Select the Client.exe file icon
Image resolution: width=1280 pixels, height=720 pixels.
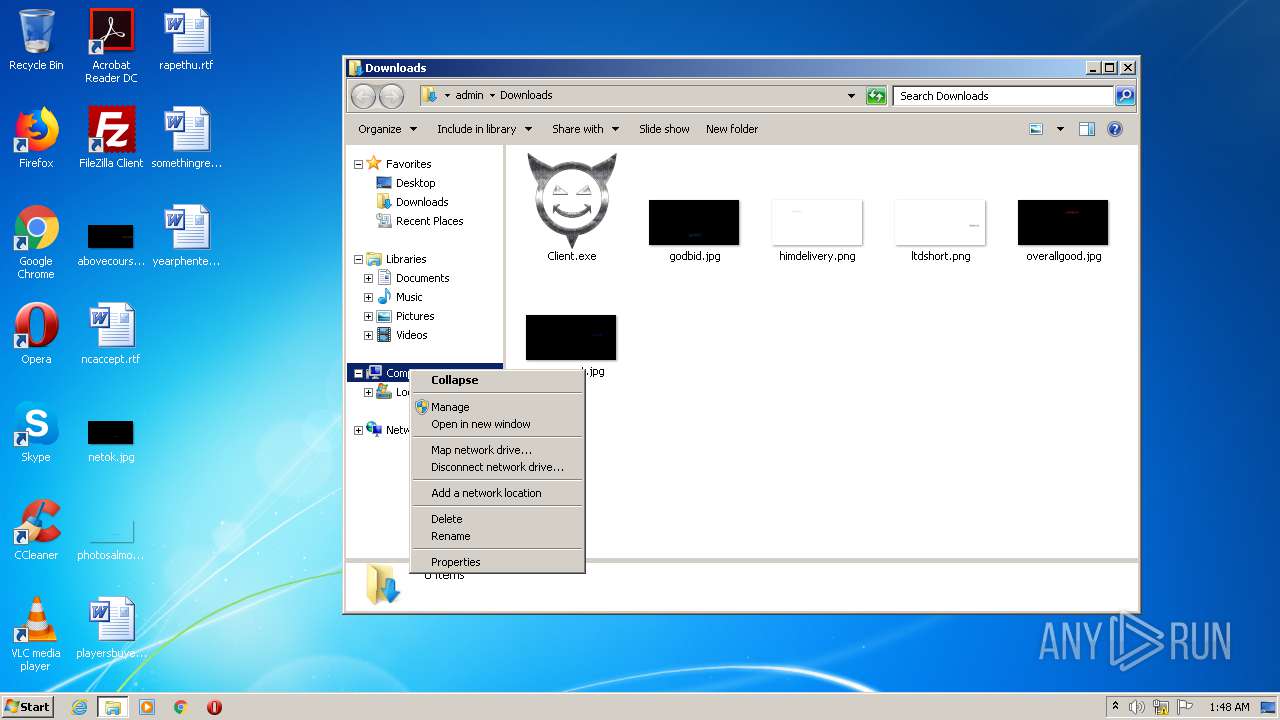[572, 208]
